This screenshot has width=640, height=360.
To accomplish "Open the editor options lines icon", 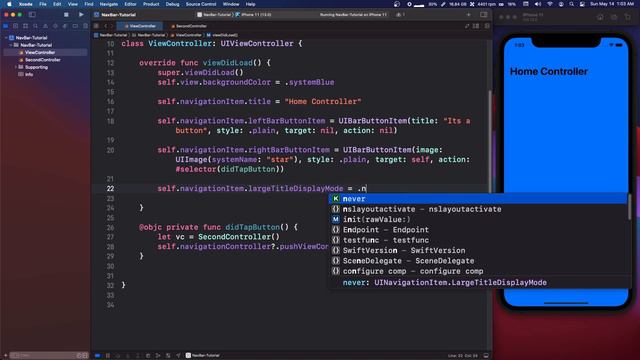I will tap(476, 26).
